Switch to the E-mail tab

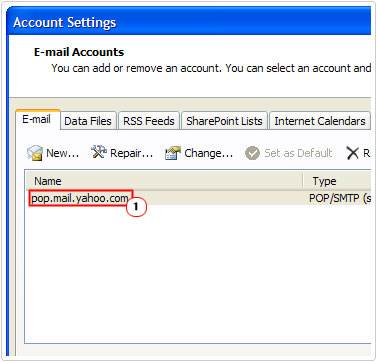pyautogui.click(x=37, y=119)
